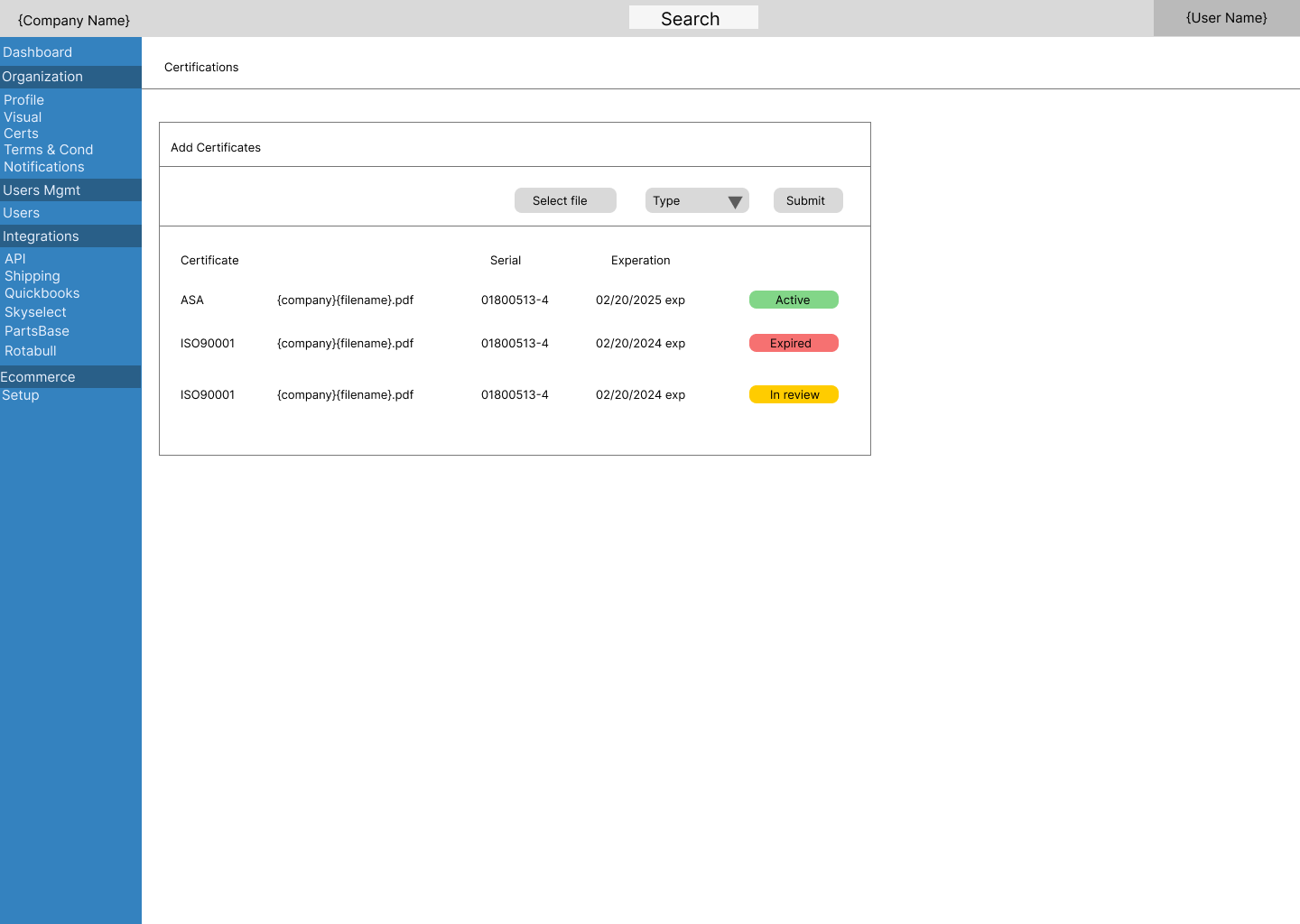Click the ASA certificate name
The image size is (1300, 924).
pos(192,300)
